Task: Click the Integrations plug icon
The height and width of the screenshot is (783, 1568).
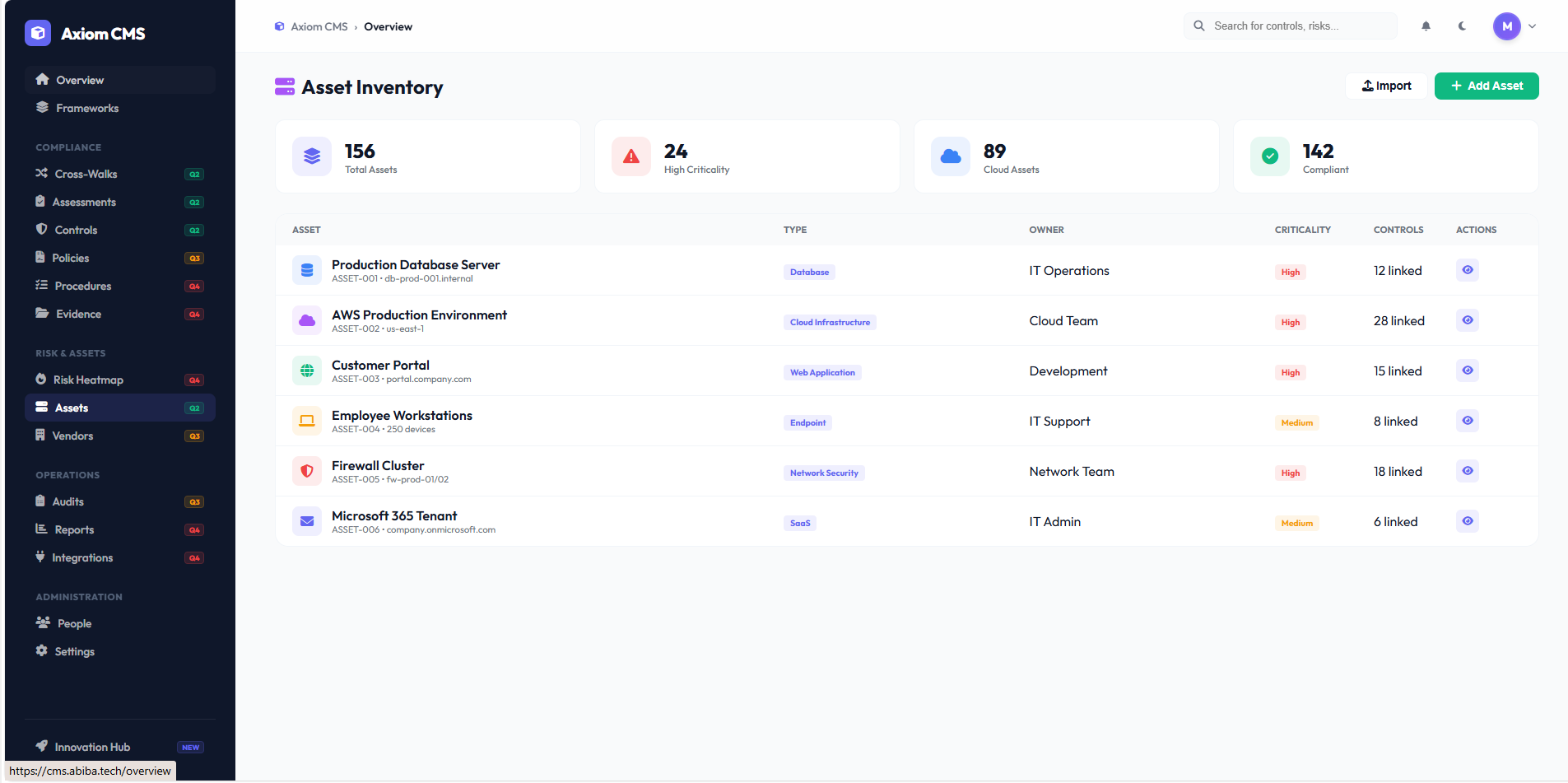Action: (41, 557)
